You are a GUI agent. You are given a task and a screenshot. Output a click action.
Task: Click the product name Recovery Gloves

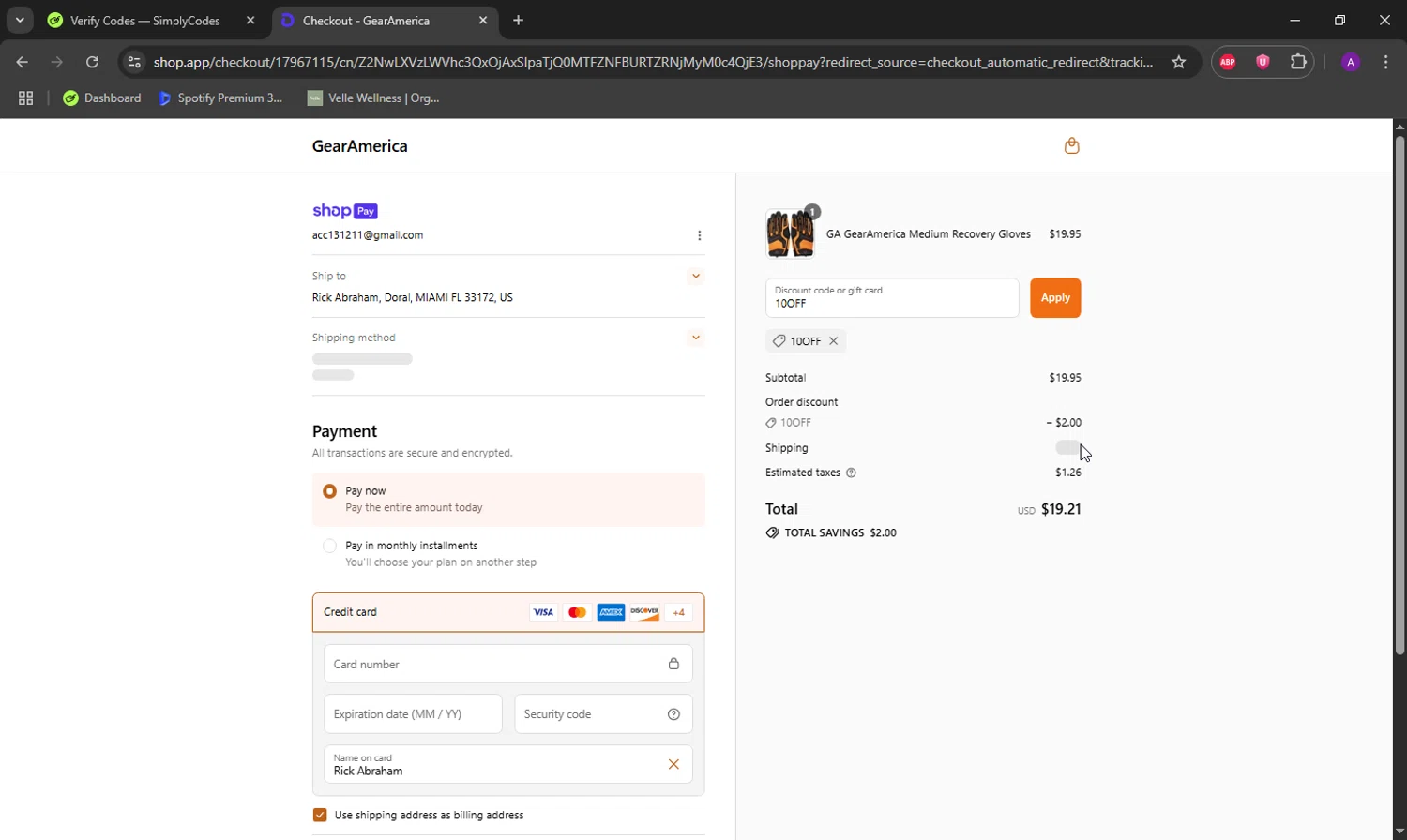pyautogui.click(x=929, y=234)
